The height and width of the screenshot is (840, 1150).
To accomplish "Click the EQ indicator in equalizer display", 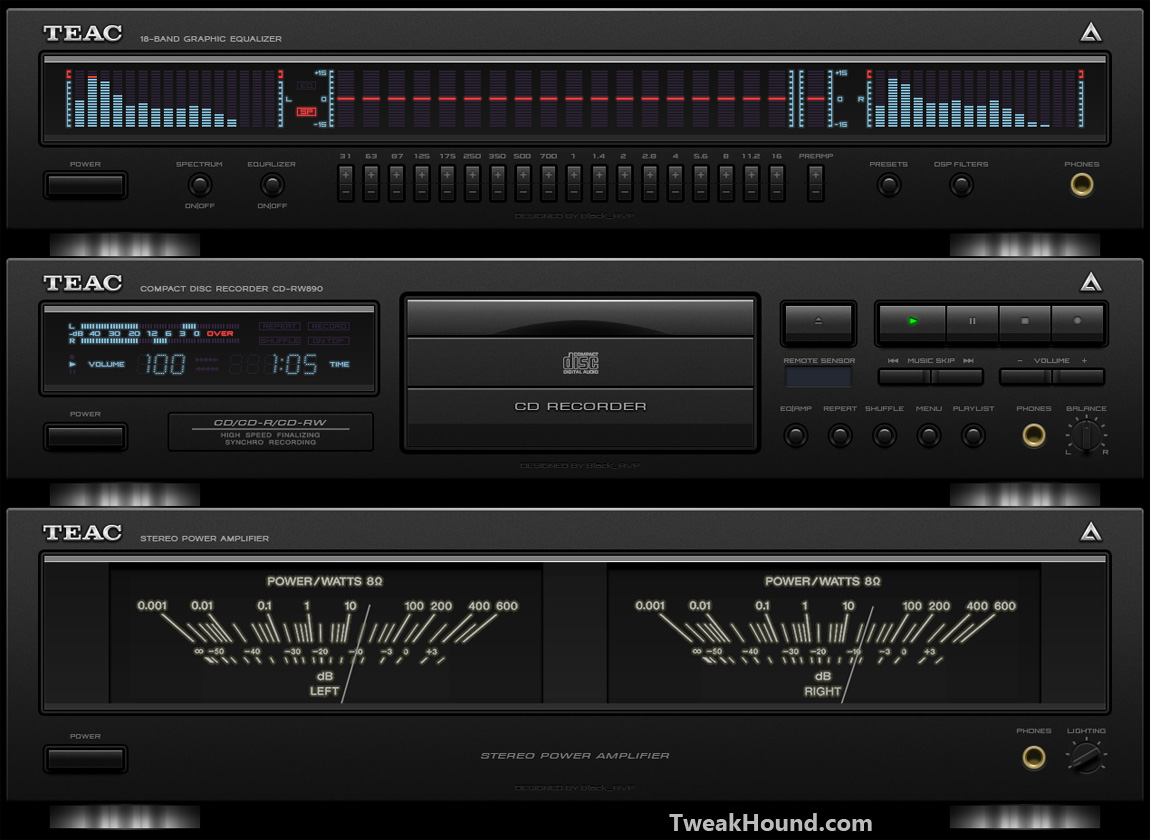I will tap(306, 86).
